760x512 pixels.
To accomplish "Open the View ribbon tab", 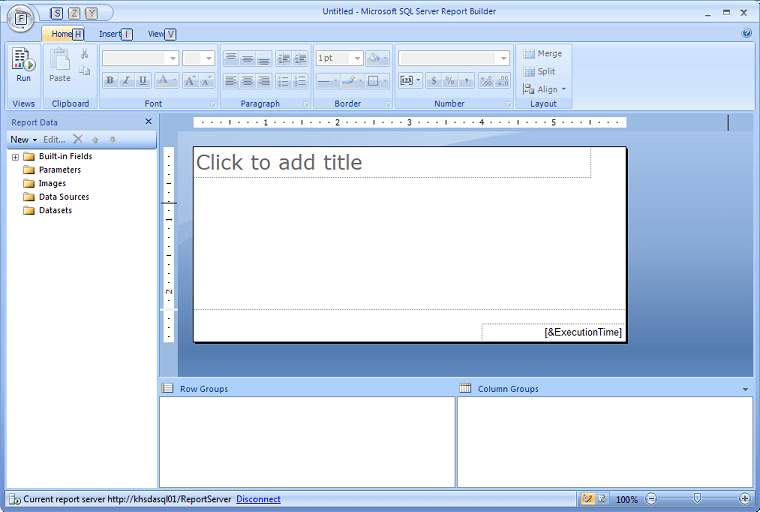I will point(156,34).
